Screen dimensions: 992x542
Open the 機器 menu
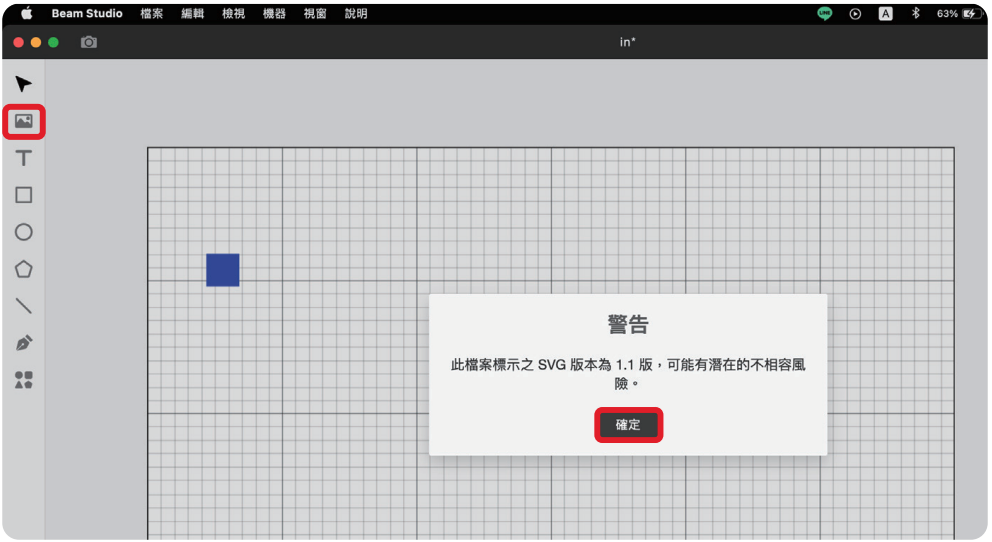pyautogui.click(x=274, y=13)
